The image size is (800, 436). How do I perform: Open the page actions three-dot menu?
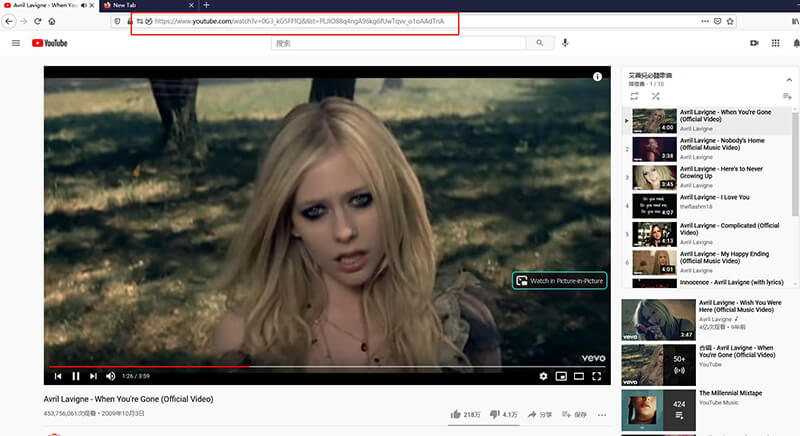coord(705,21)
